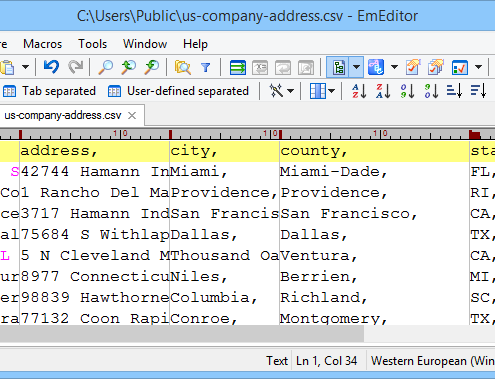495x379 pixels.
Task: Toggle User-defined separated mode
Action: [178, 91]
